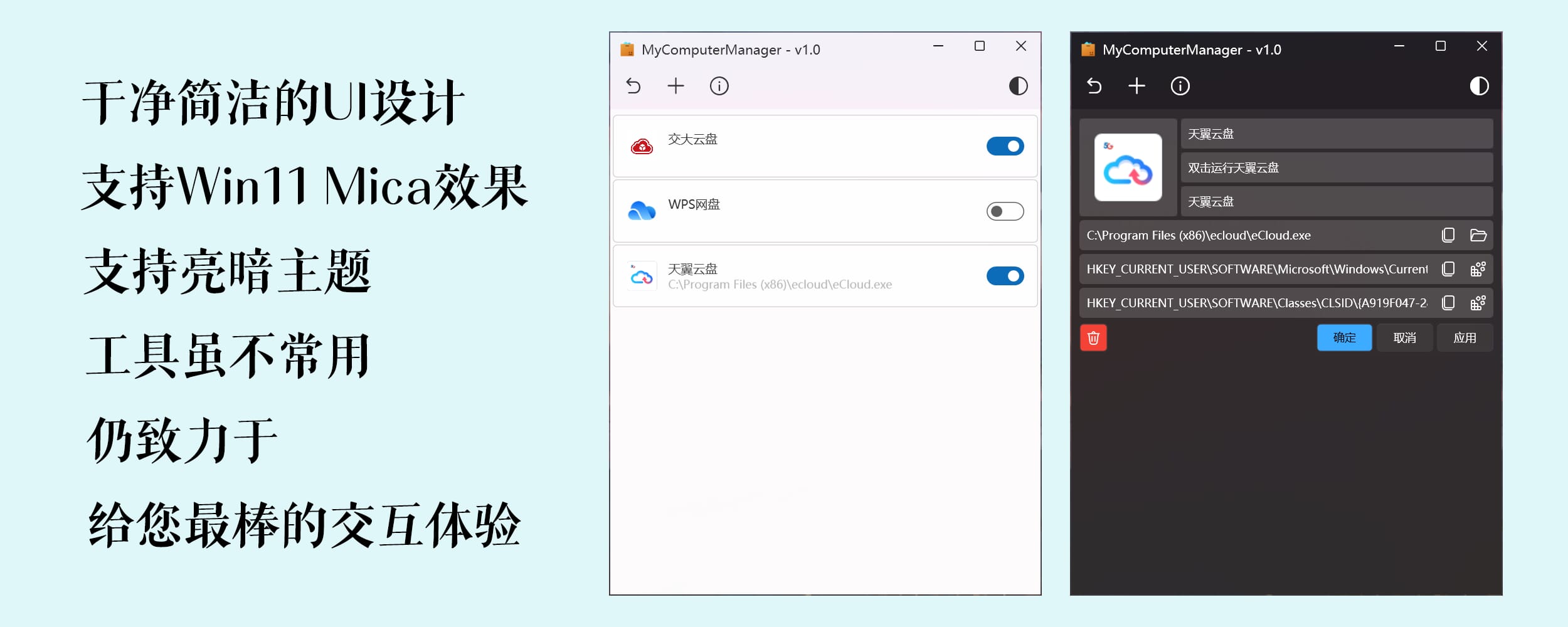Confirm with the 确定 button
This screenshot has height=627, width=1568.
[1344, 338]
